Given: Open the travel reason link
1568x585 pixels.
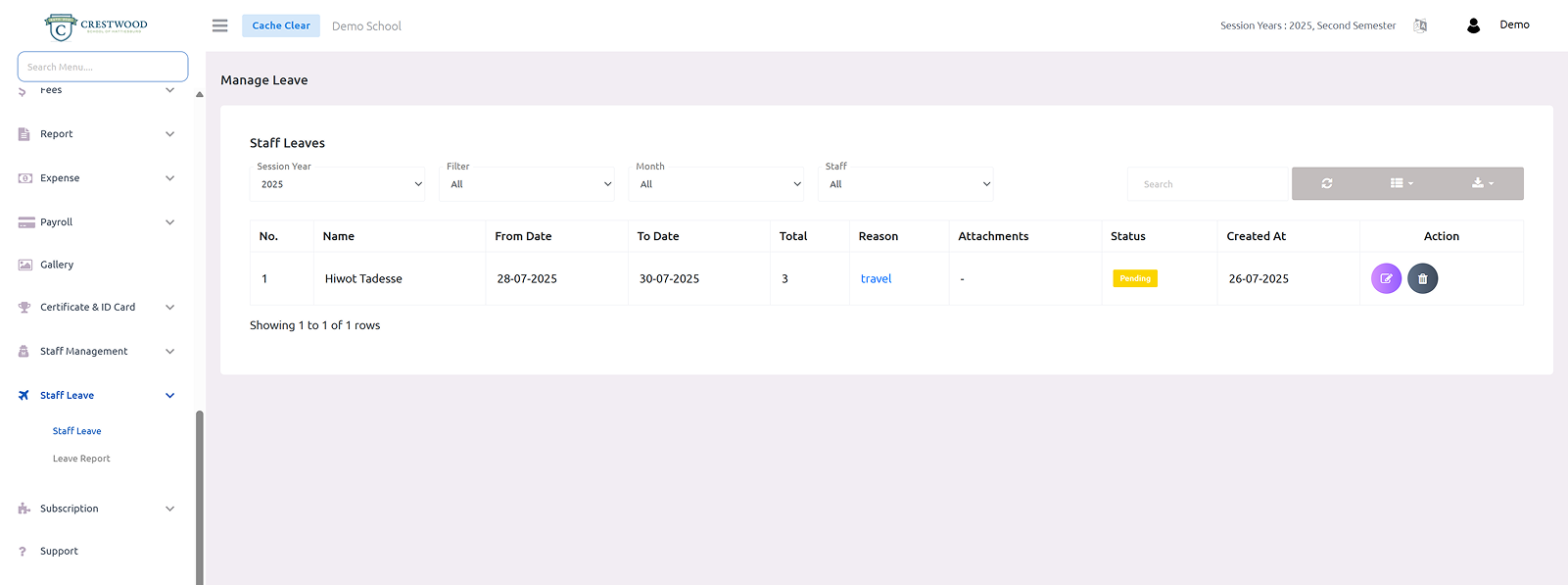Looking at the screenshot, I should click(876, 279).
